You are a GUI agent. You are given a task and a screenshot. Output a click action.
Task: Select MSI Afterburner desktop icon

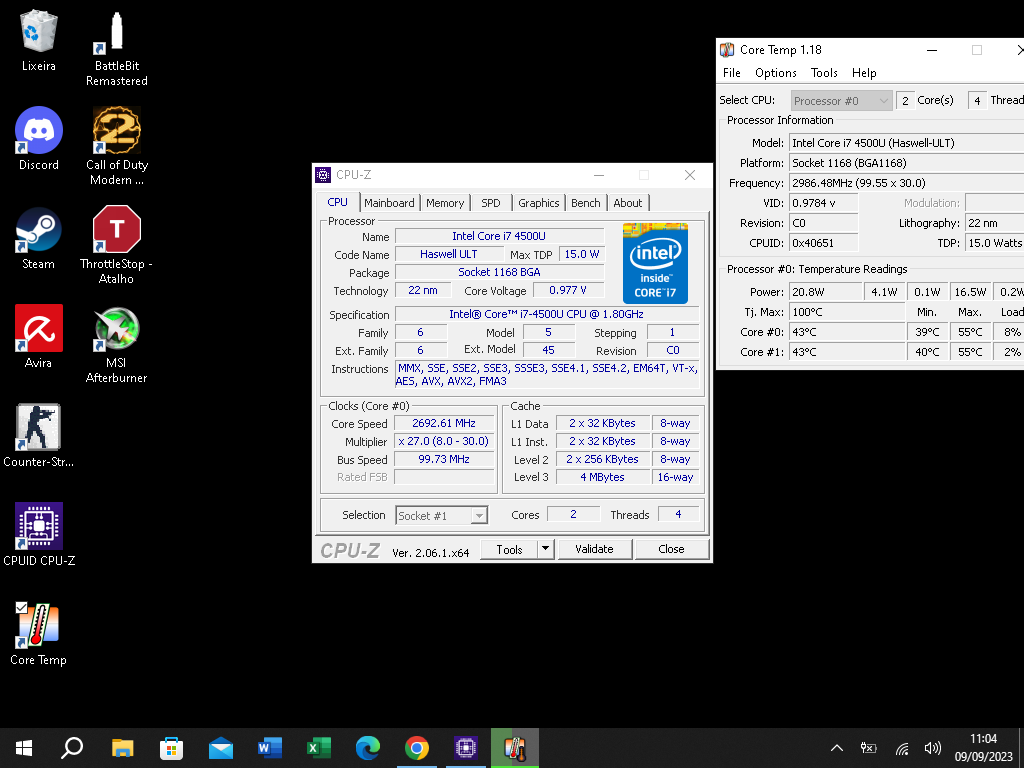pos(116,345)
